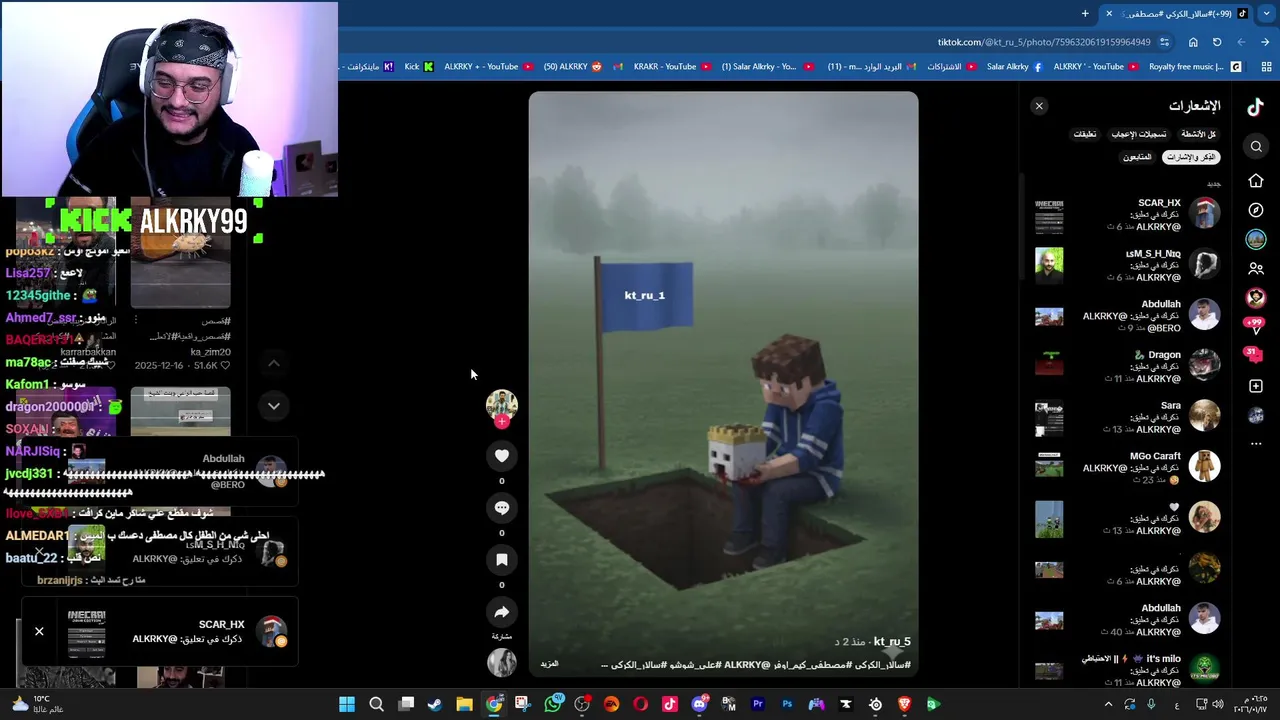Viewport: 1280px width, 720px height.
Task: Reload the TikTok page
Action: (1217, 42)
